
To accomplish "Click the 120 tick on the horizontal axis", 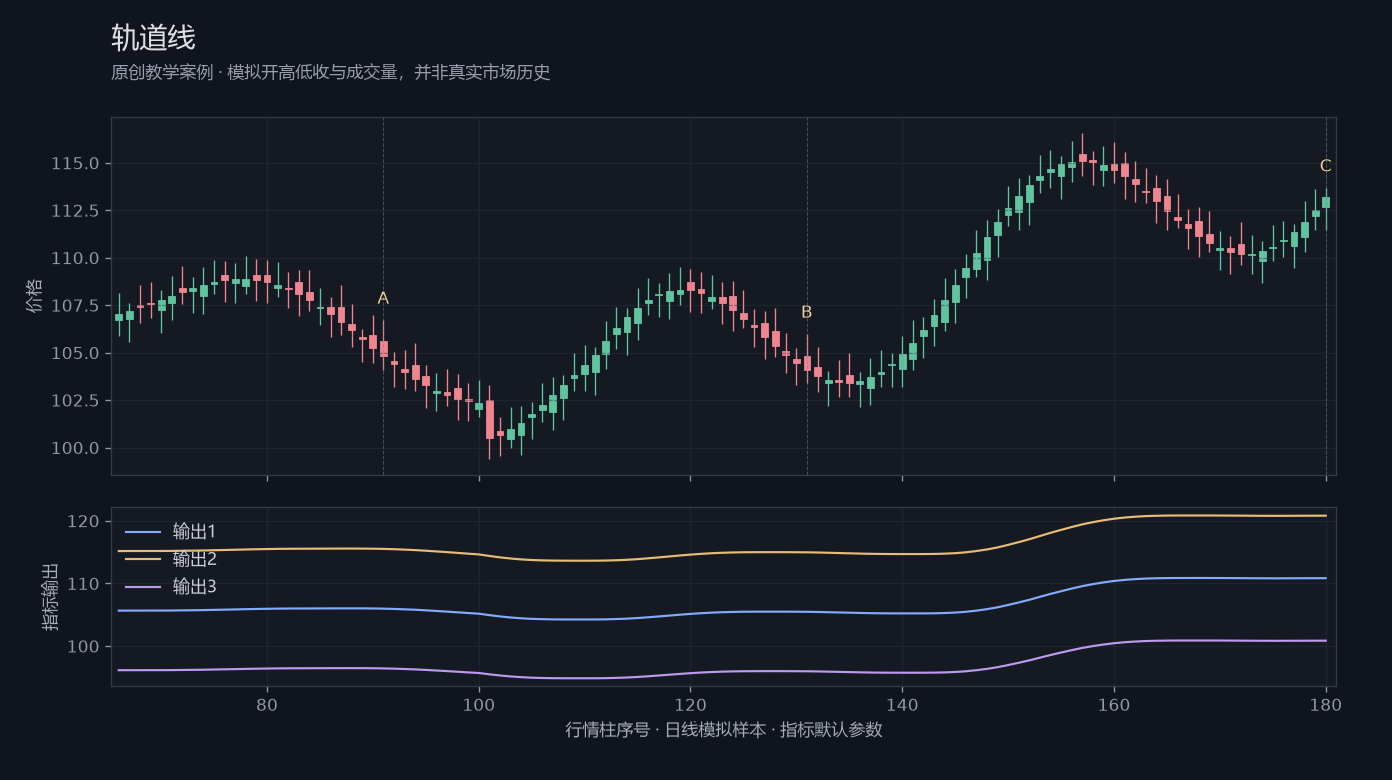I will coord(690,704).
